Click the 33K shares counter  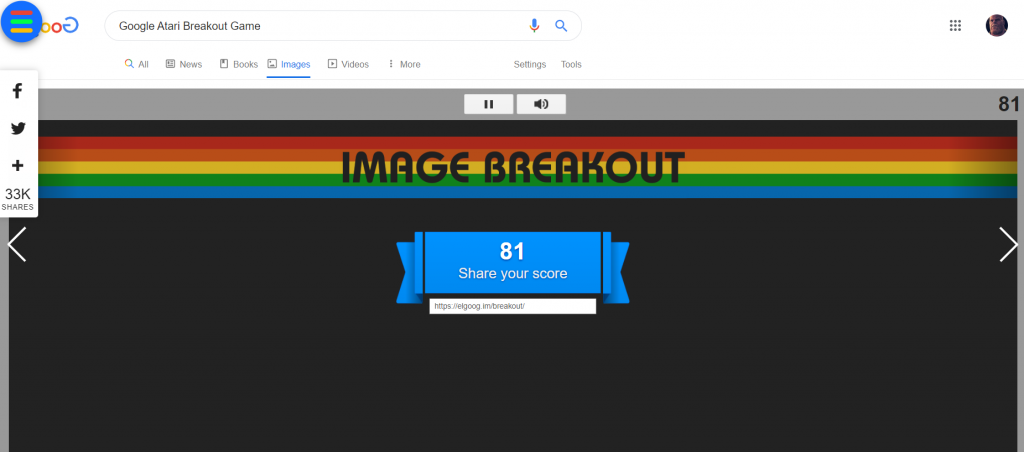pos(18,199)
